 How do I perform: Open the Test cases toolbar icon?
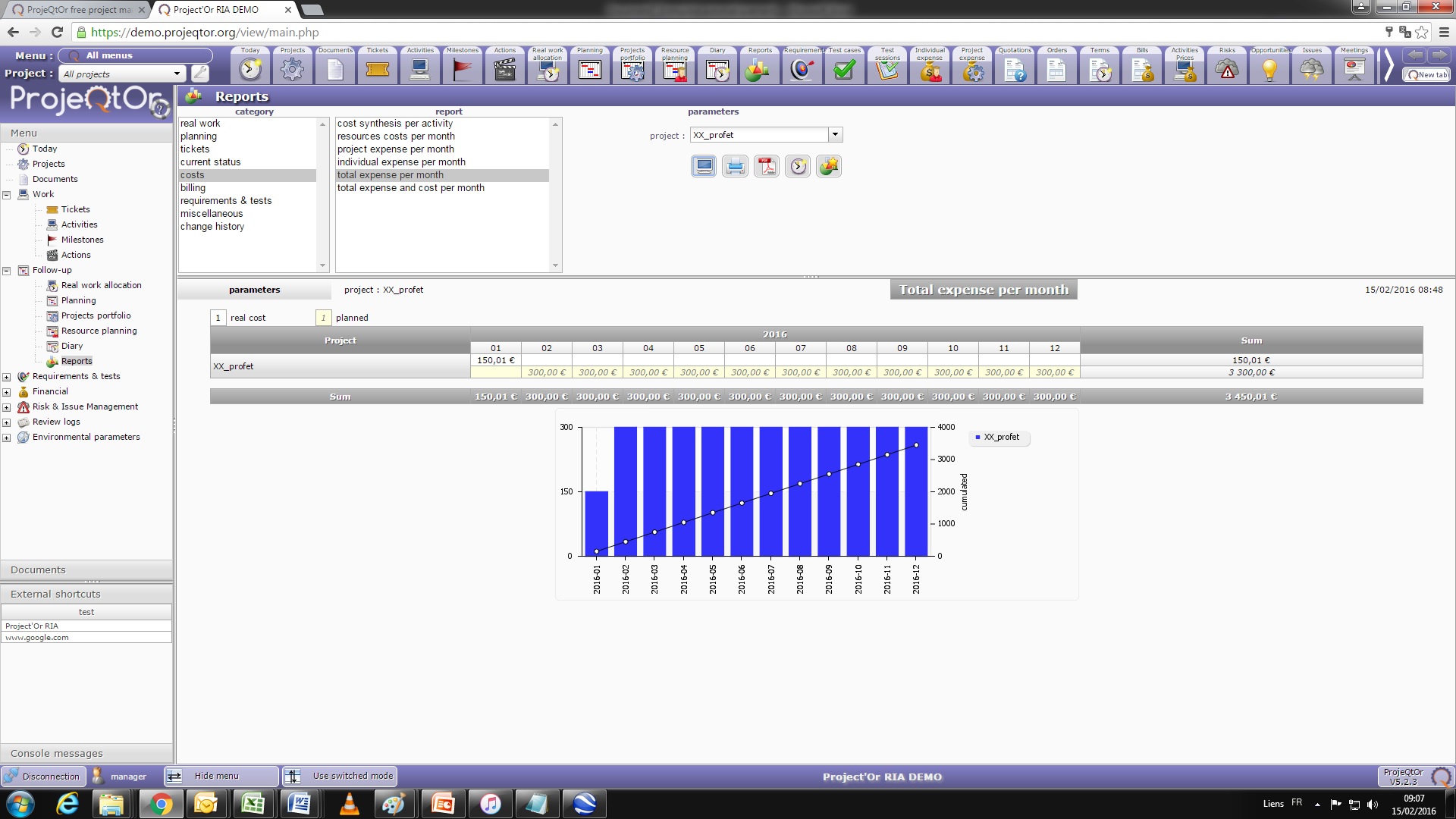844,69
